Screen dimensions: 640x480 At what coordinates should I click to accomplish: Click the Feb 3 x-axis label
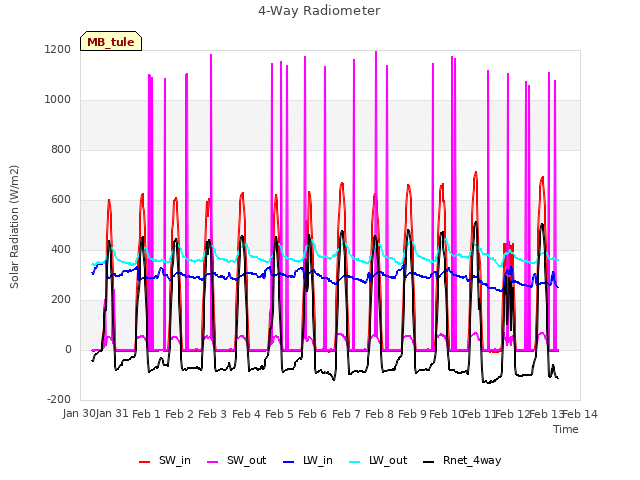[x=213, y=414]
